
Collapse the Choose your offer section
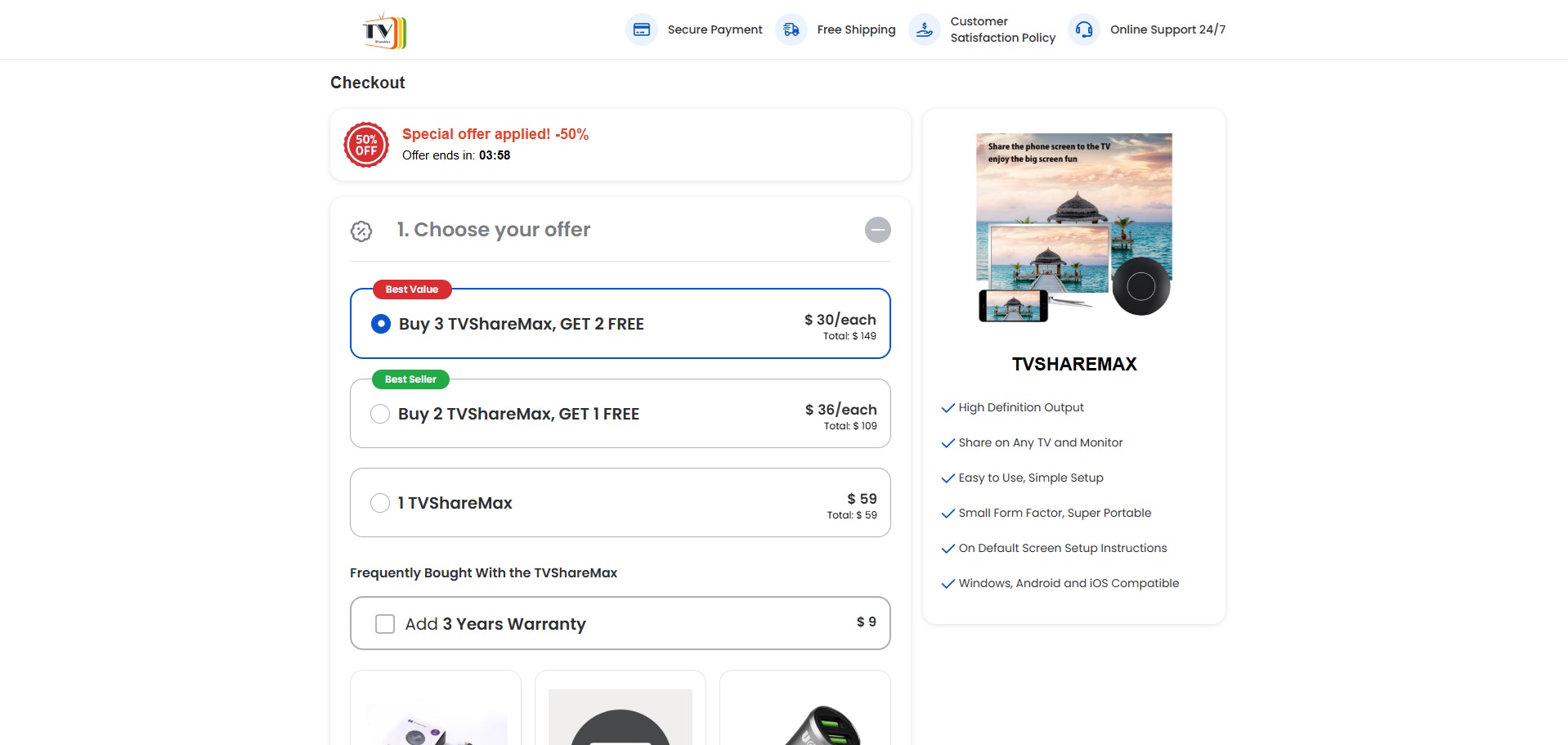pos(877,230)
